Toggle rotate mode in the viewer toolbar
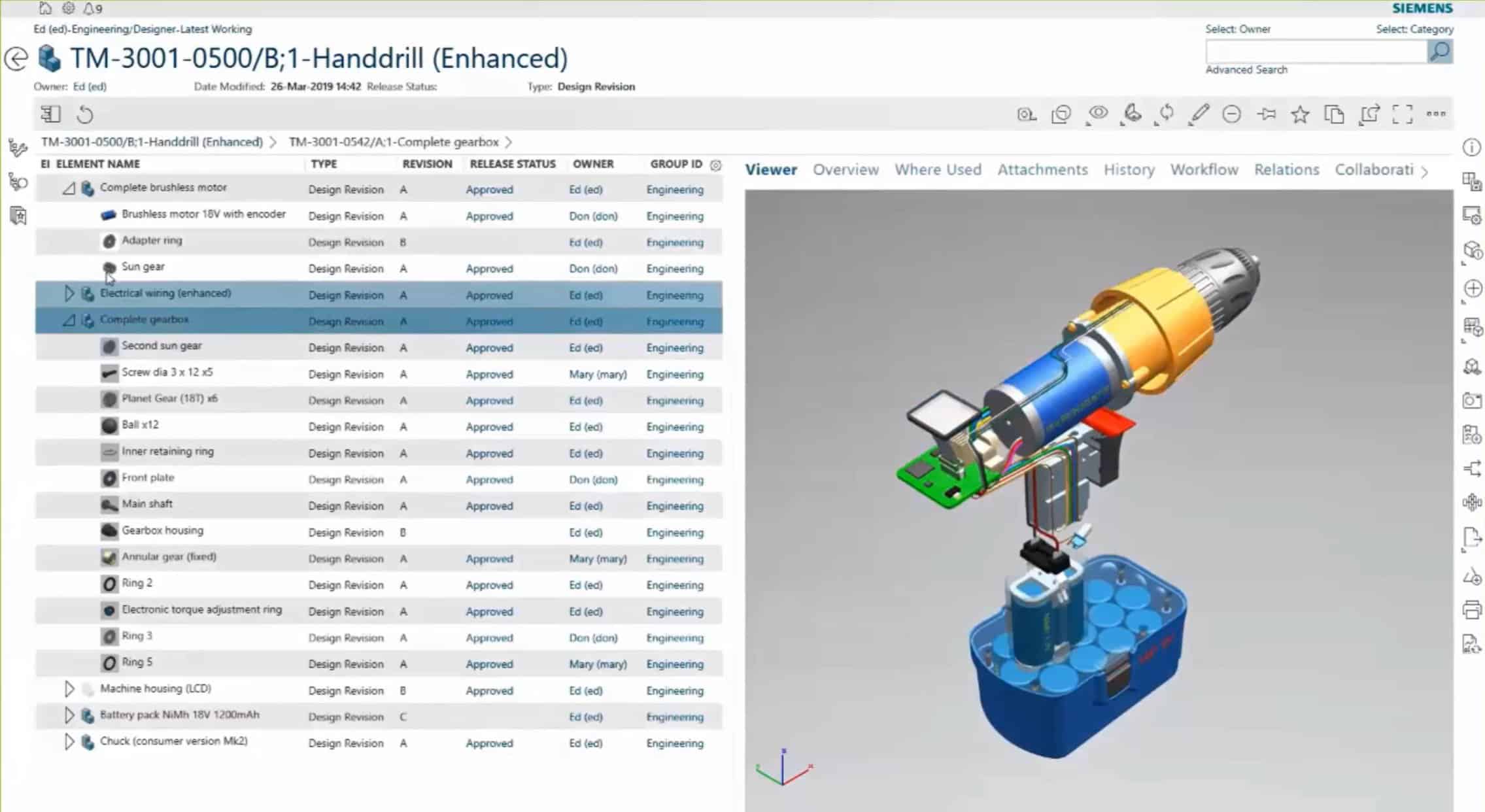The image size is (1485, 812). (1168, 114)
